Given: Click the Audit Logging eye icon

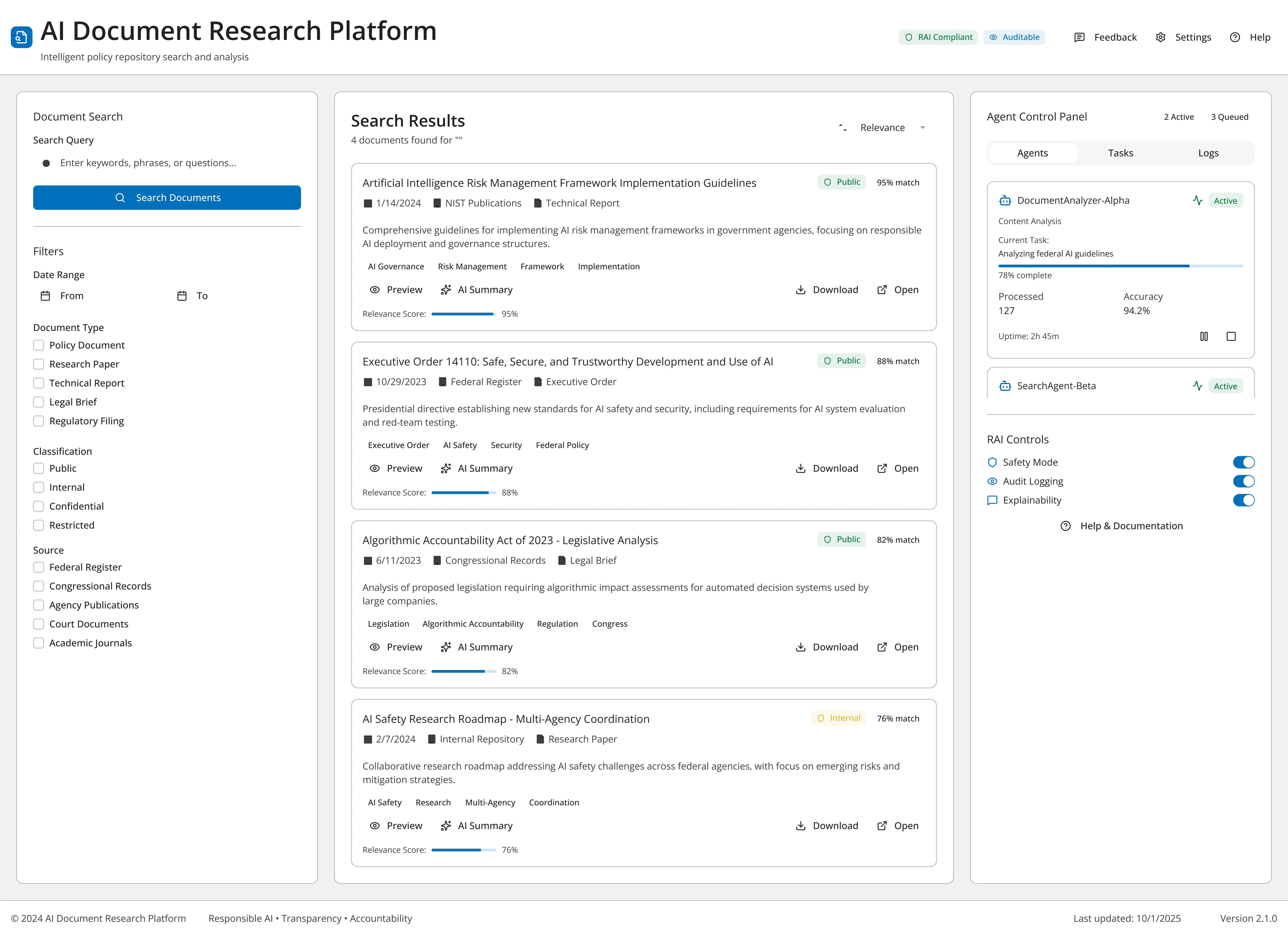Looking at the screenshot, I should coord(992,481).
